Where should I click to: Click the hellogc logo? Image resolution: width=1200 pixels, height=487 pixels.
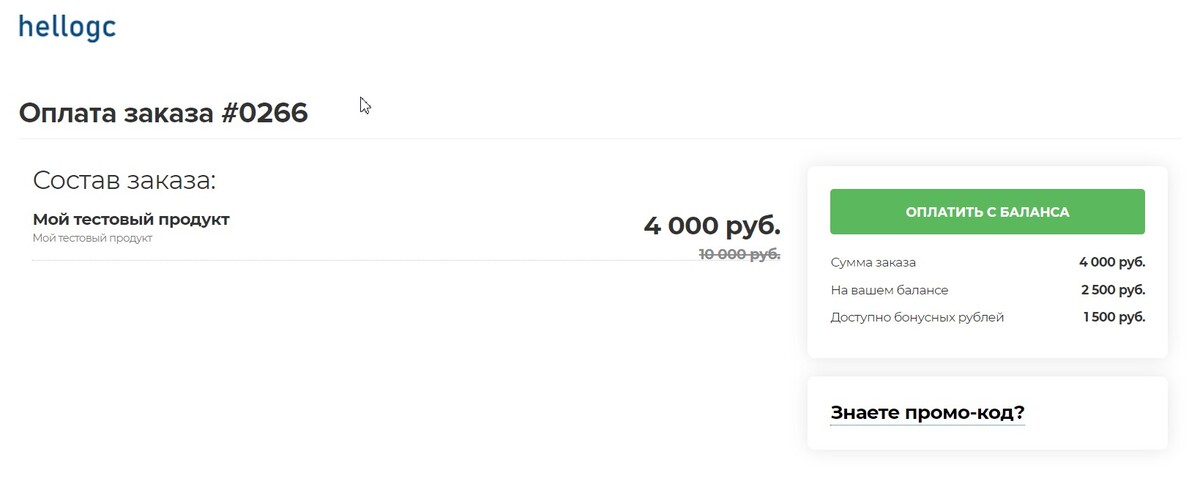pos(67,26)
